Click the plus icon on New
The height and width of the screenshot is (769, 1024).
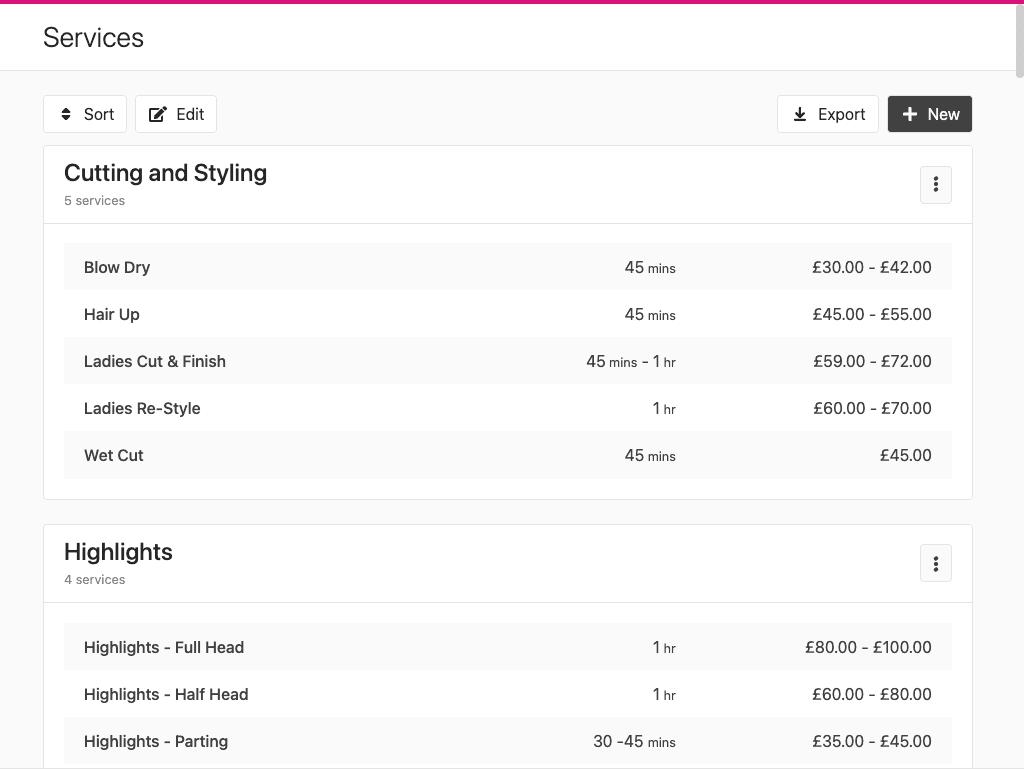coord(910,114)
